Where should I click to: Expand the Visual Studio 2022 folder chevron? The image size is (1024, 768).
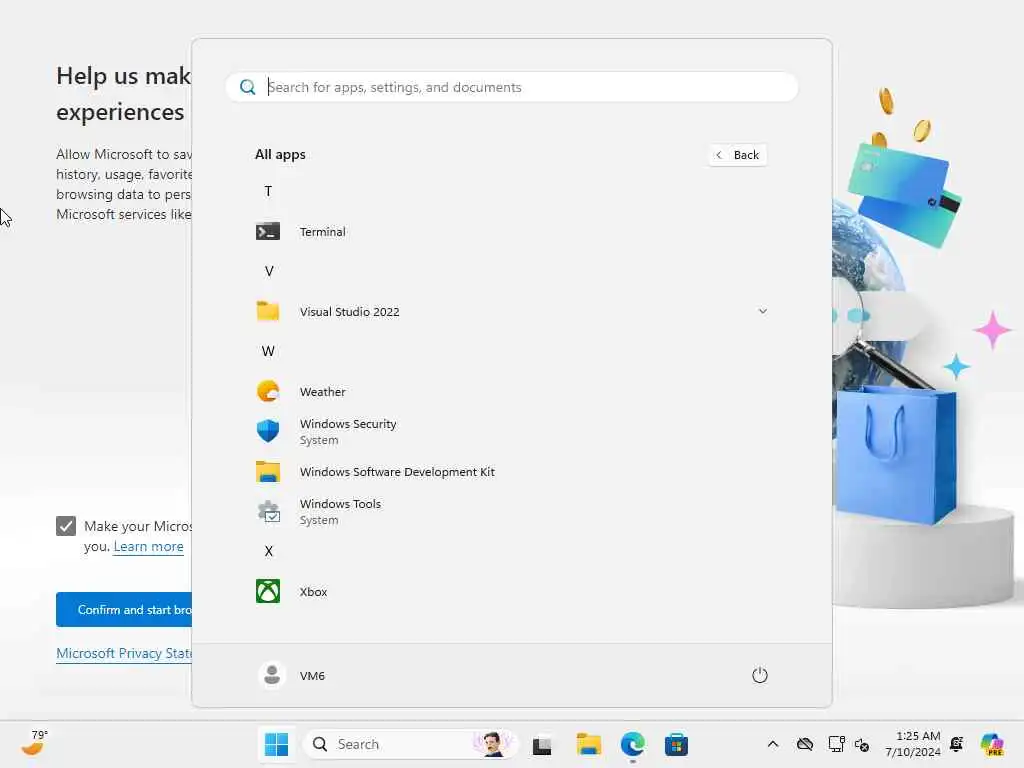pos(763,311)
